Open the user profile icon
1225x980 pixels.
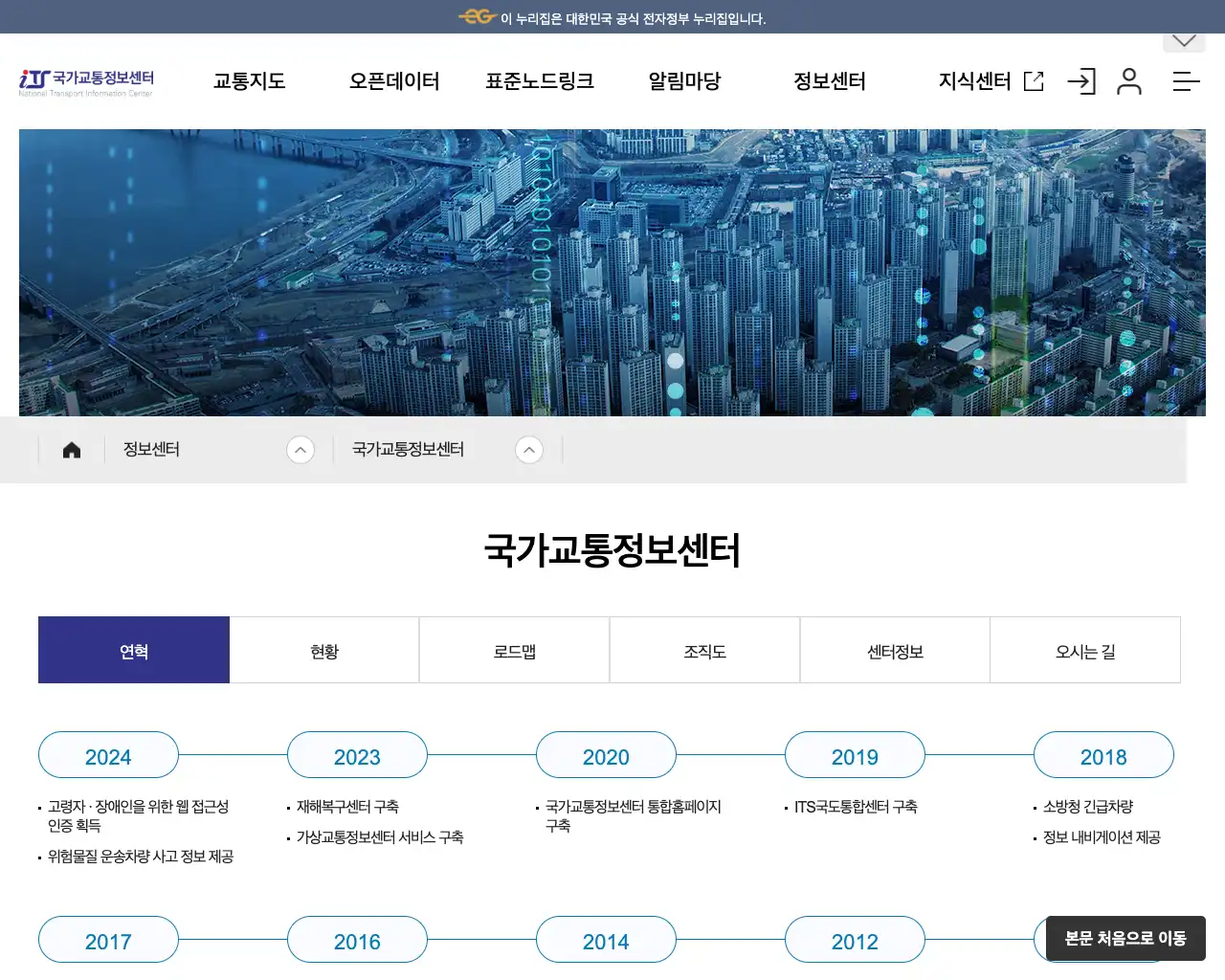[x=1130, y=81]
